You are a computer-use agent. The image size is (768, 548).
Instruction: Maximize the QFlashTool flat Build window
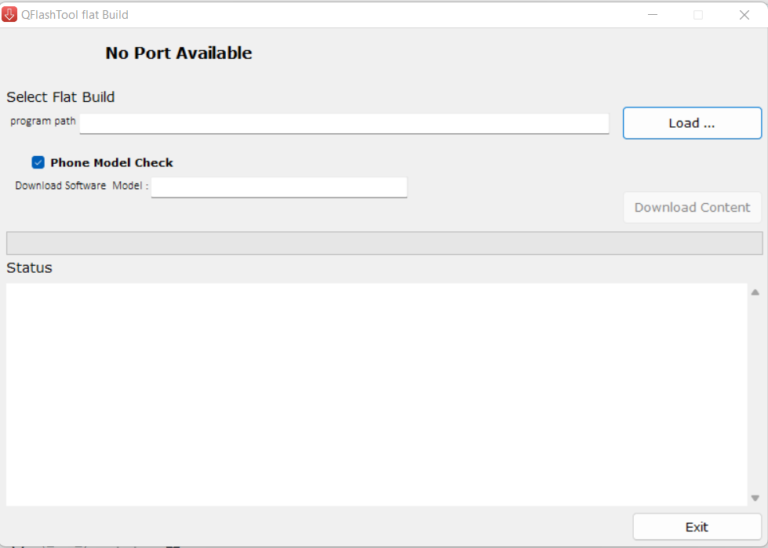698,15
